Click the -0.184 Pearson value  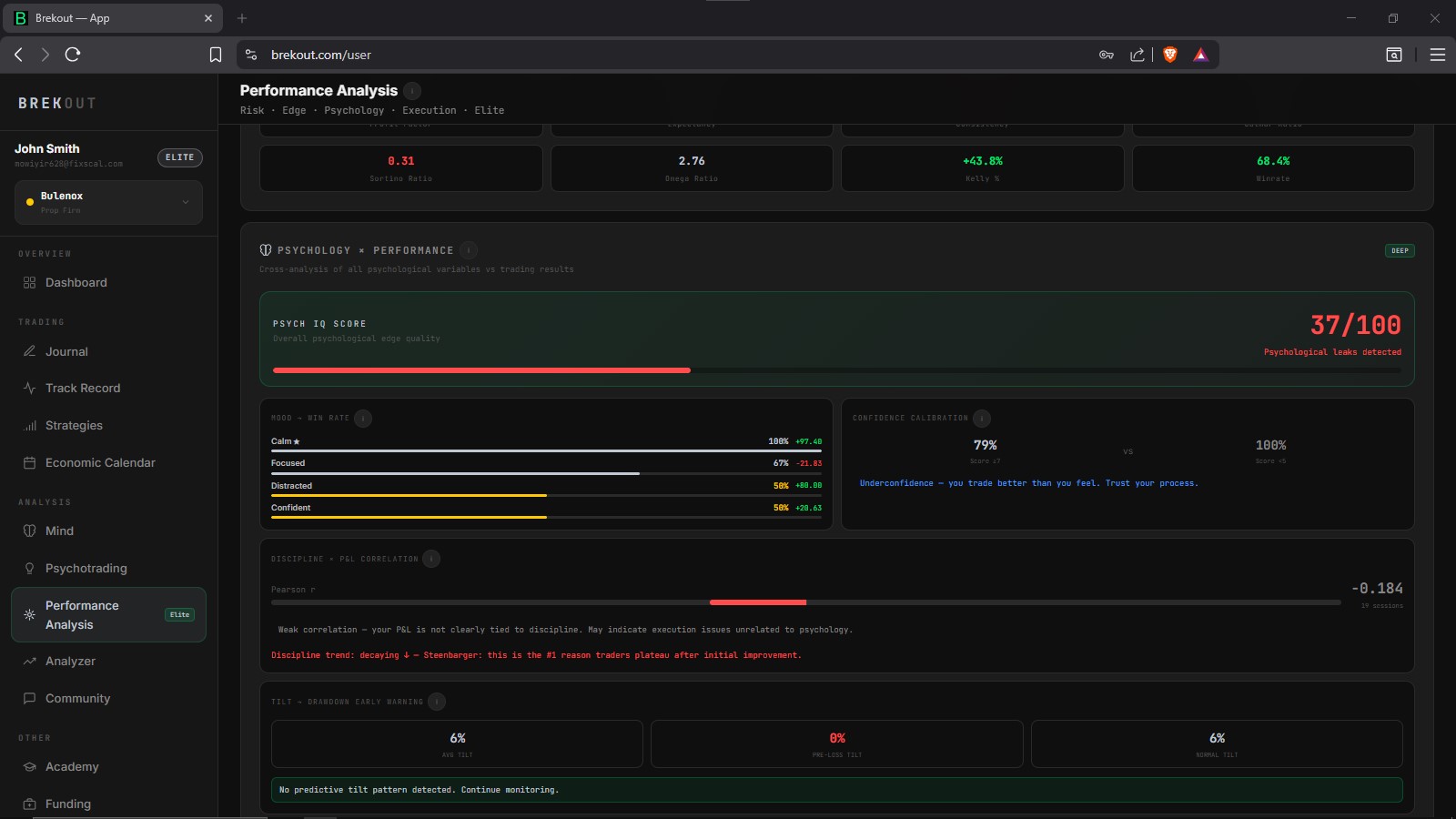tap(1377, 589)
